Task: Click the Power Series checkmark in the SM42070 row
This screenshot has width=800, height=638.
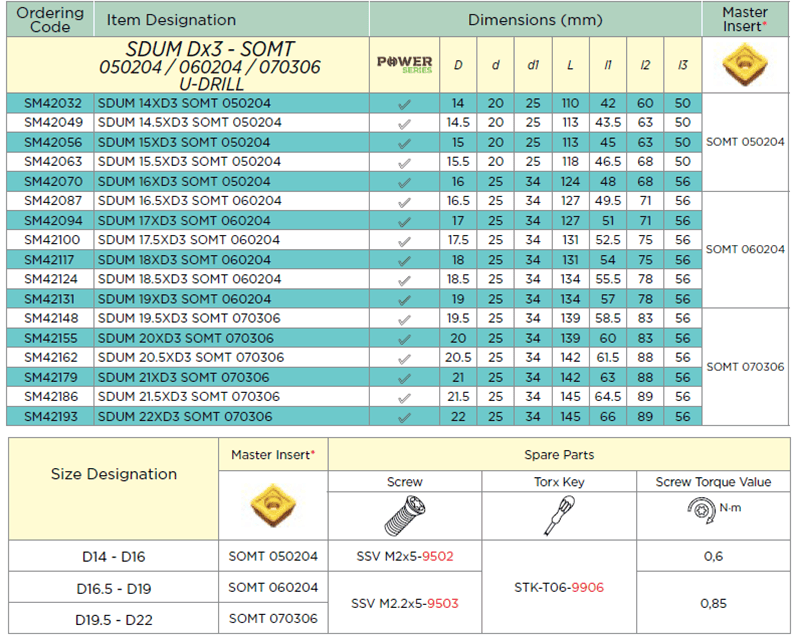Action: point(404,183)
